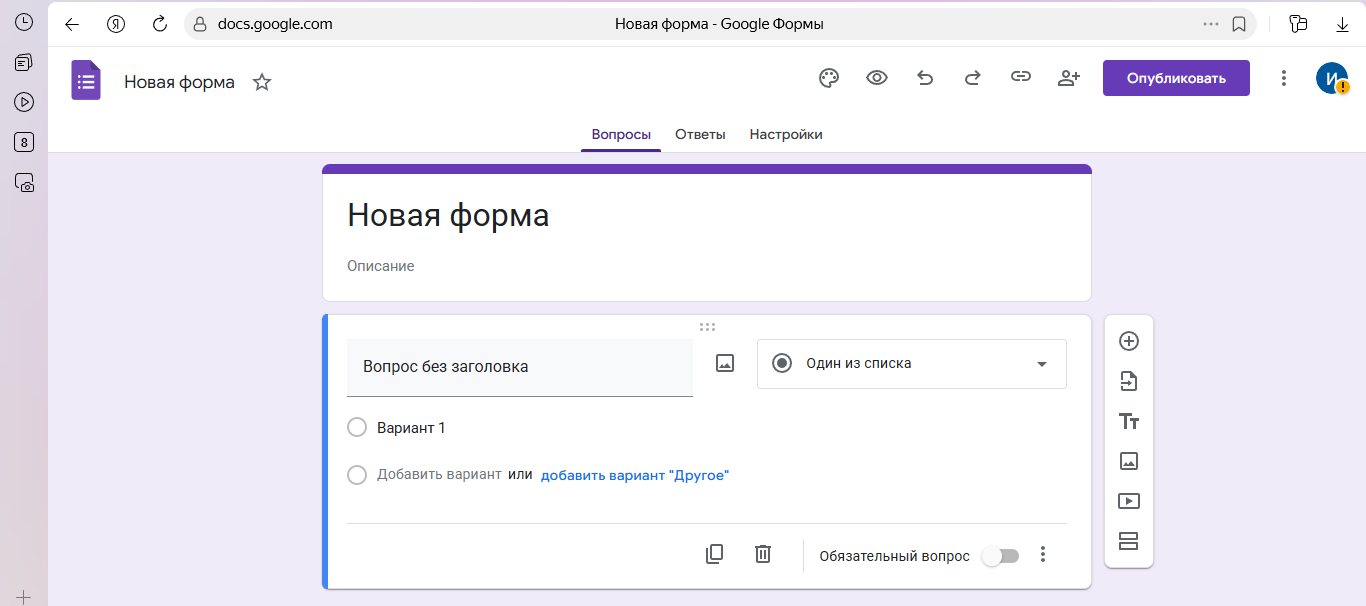Click the radio next to Добавить вариант
This screenshot has height=606, width=1366.
tap(357, 475)
